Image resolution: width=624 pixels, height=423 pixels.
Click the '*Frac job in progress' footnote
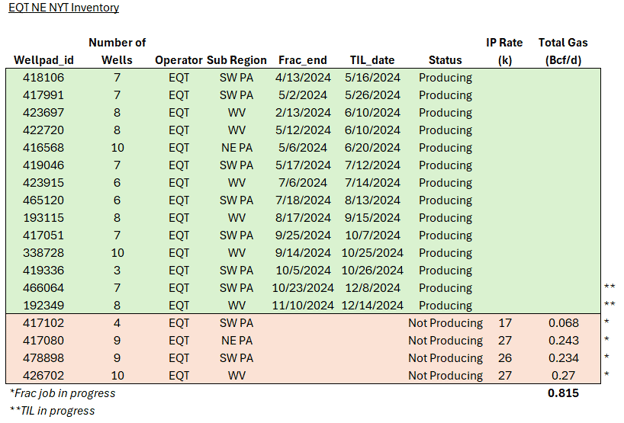[x=62, y=393]
